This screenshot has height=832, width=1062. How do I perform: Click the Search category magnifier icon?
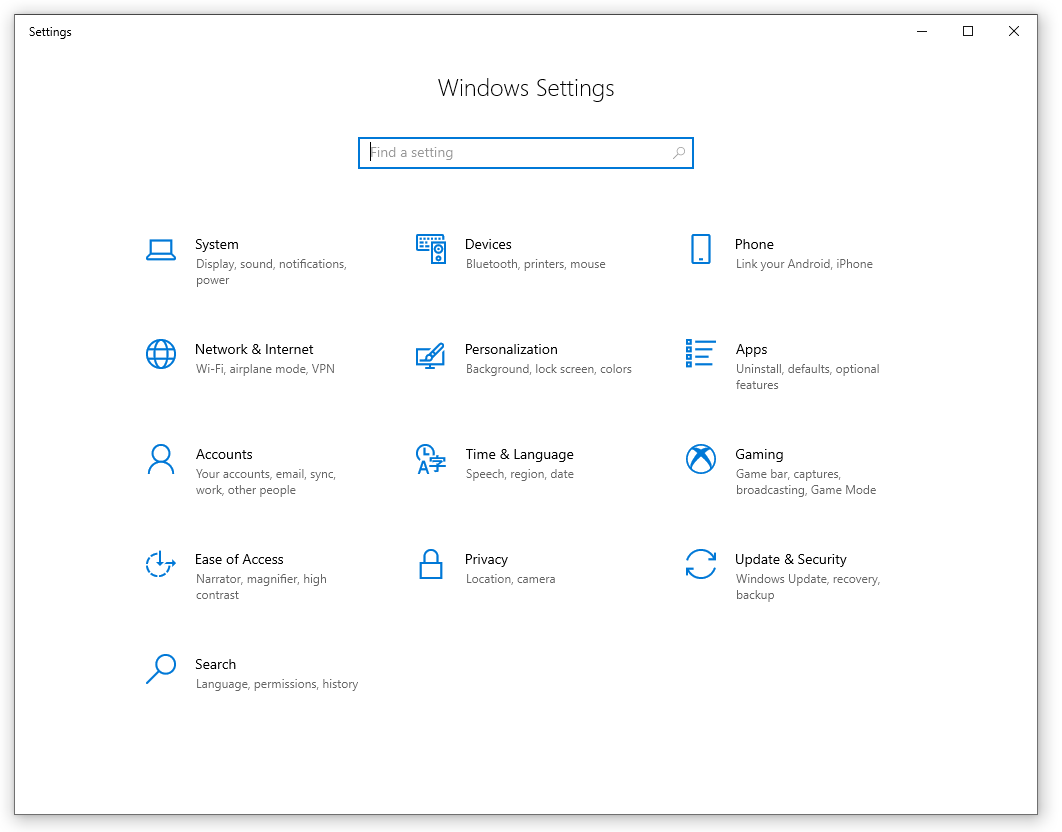pyautogui.click(x=161, y=669)
